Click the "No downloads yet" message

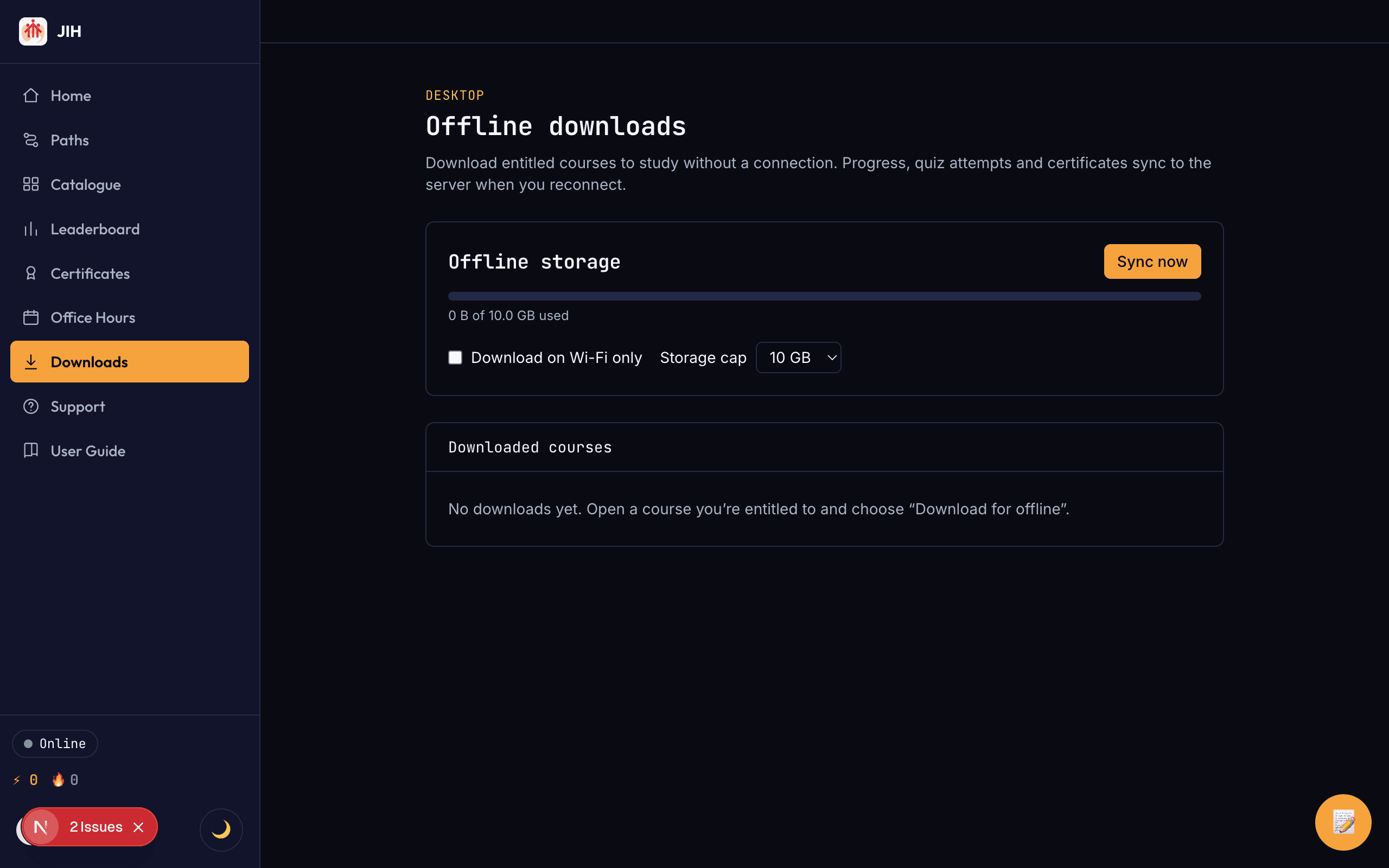point(759,509)
